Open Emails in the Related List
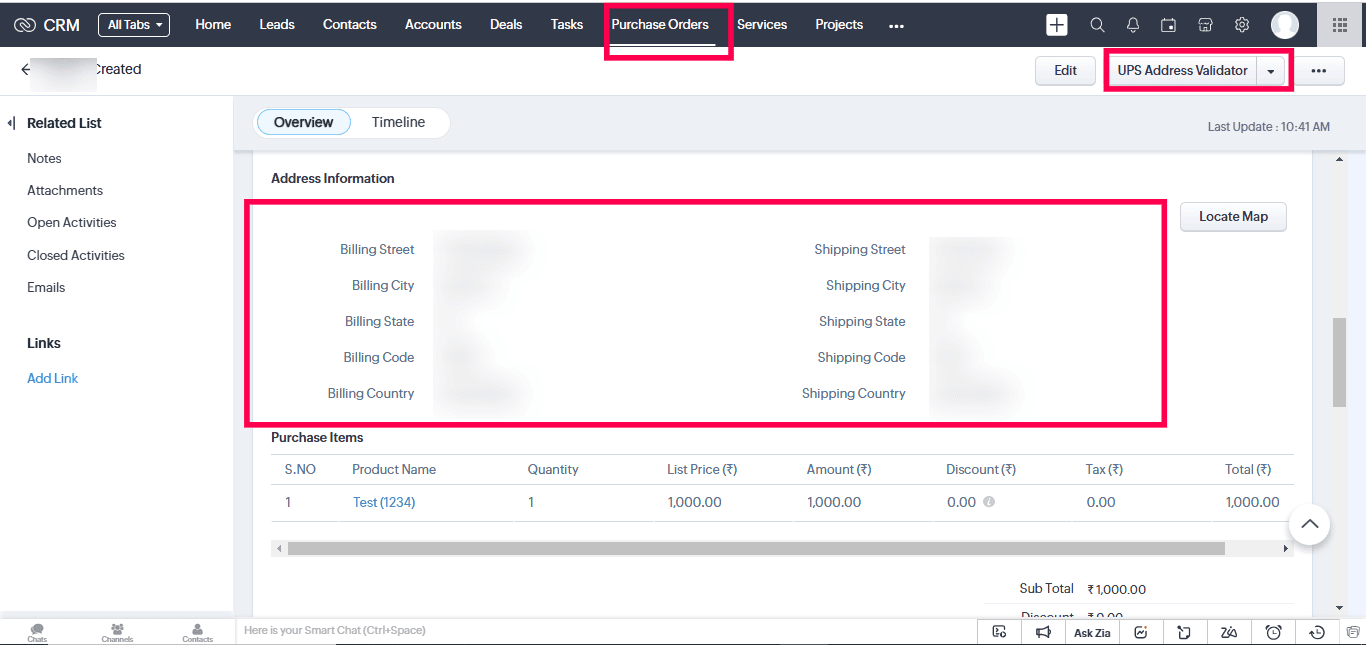The width and height of the screenshot is (1366, 645). pyautogui.click(x=46, y=287)
